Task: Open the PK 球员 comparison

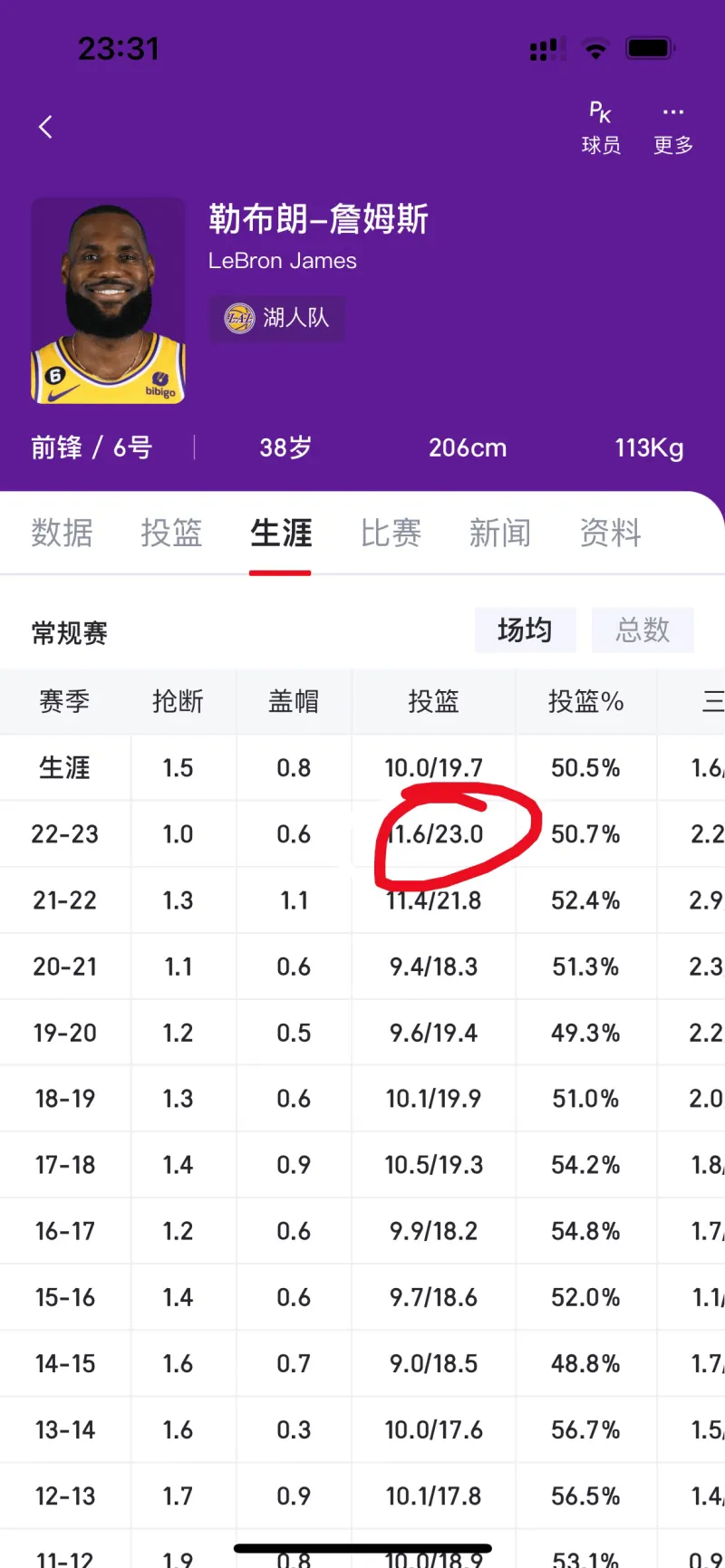Action: [601, 128]
